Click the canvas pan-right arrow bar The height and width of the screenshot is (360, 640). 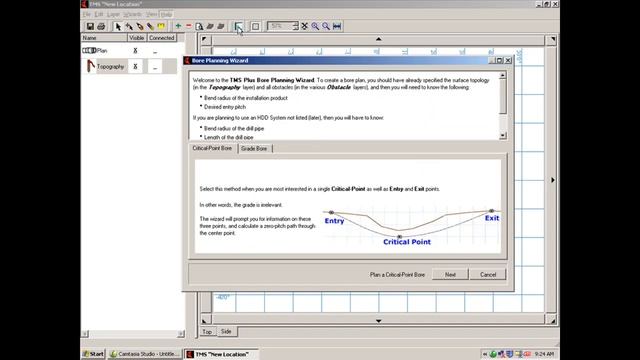tap(553, 180)
